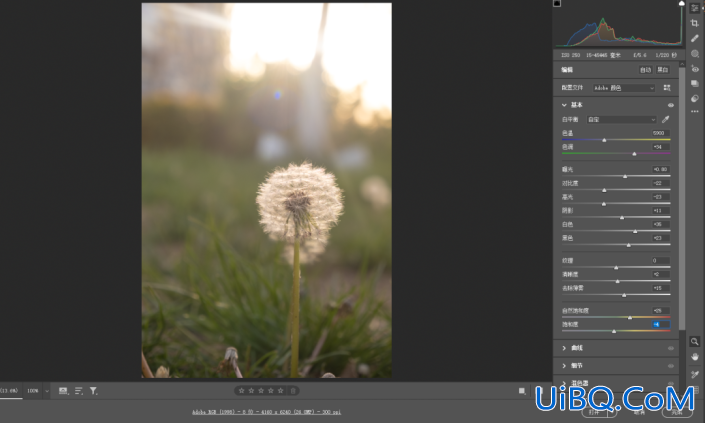
Task: Click the 清晰度 clarity value field
Action: click(660, 274)
